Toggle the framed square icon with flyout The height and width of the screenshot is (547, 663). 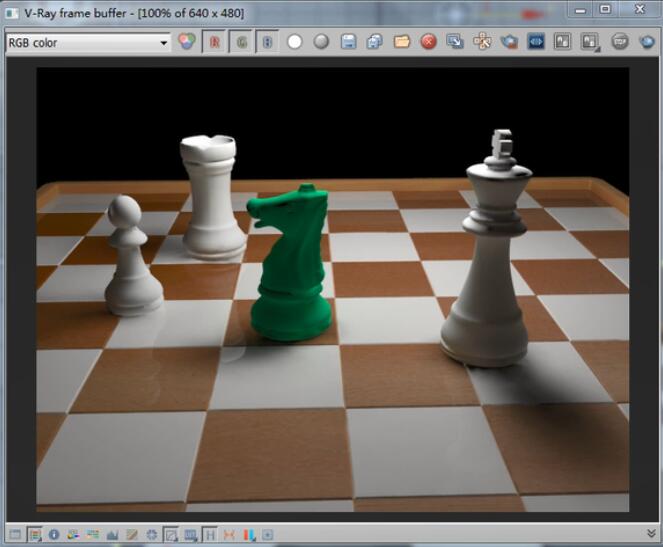coord(171,535)
